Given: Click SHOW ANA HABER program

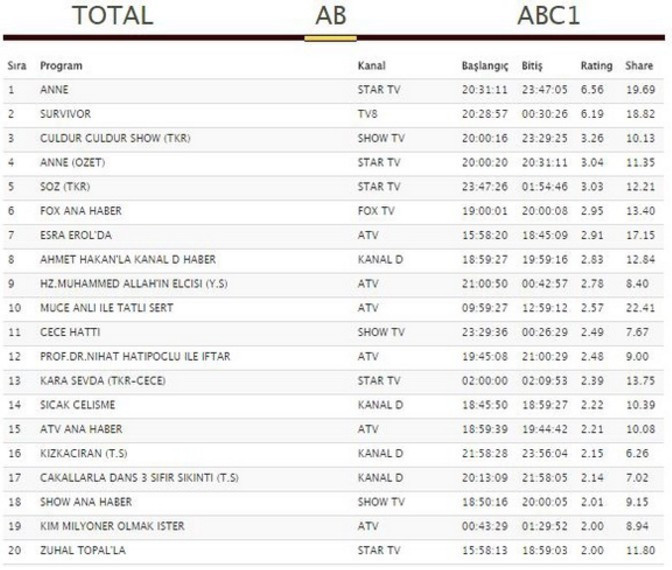Looking at the screenshot, I should click(86, 502).
